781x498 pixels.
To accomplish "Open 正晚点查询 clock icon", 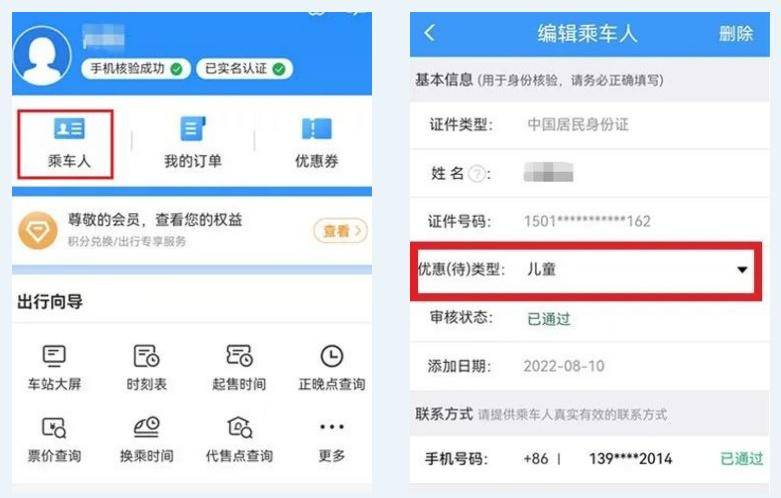I will (x=332, y=356).
